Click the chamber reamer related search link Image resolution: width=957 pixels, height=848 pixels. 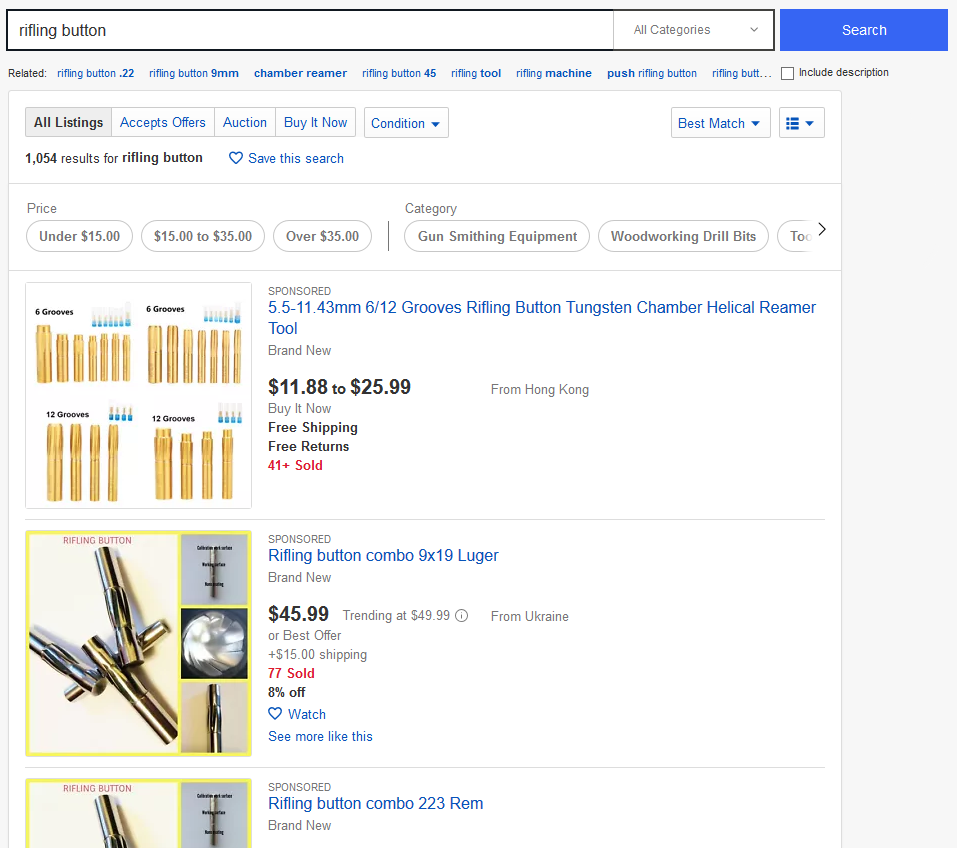coord(300,73)
